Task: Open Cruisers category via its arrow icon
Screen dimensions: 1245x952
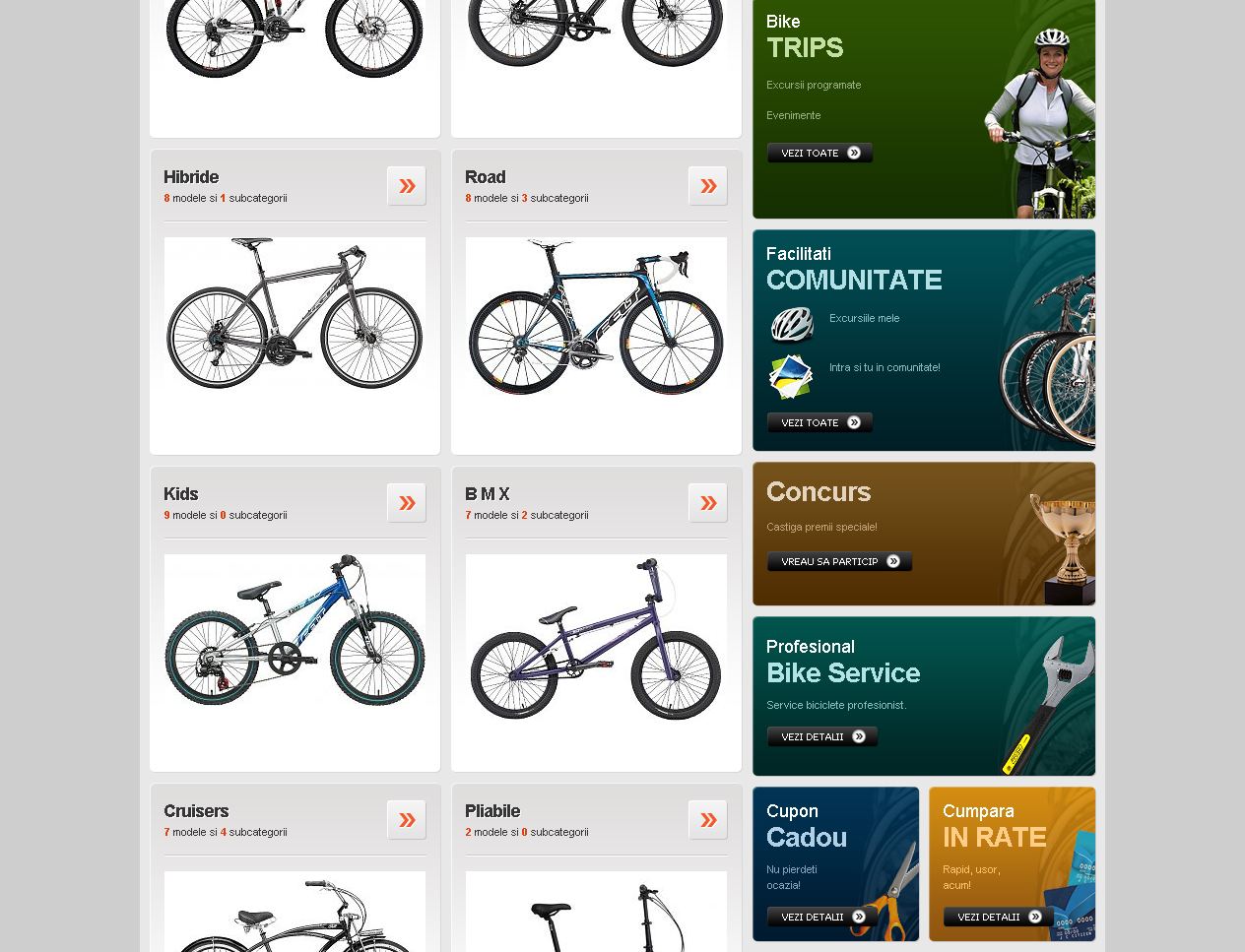Action: tap(407, 820)
